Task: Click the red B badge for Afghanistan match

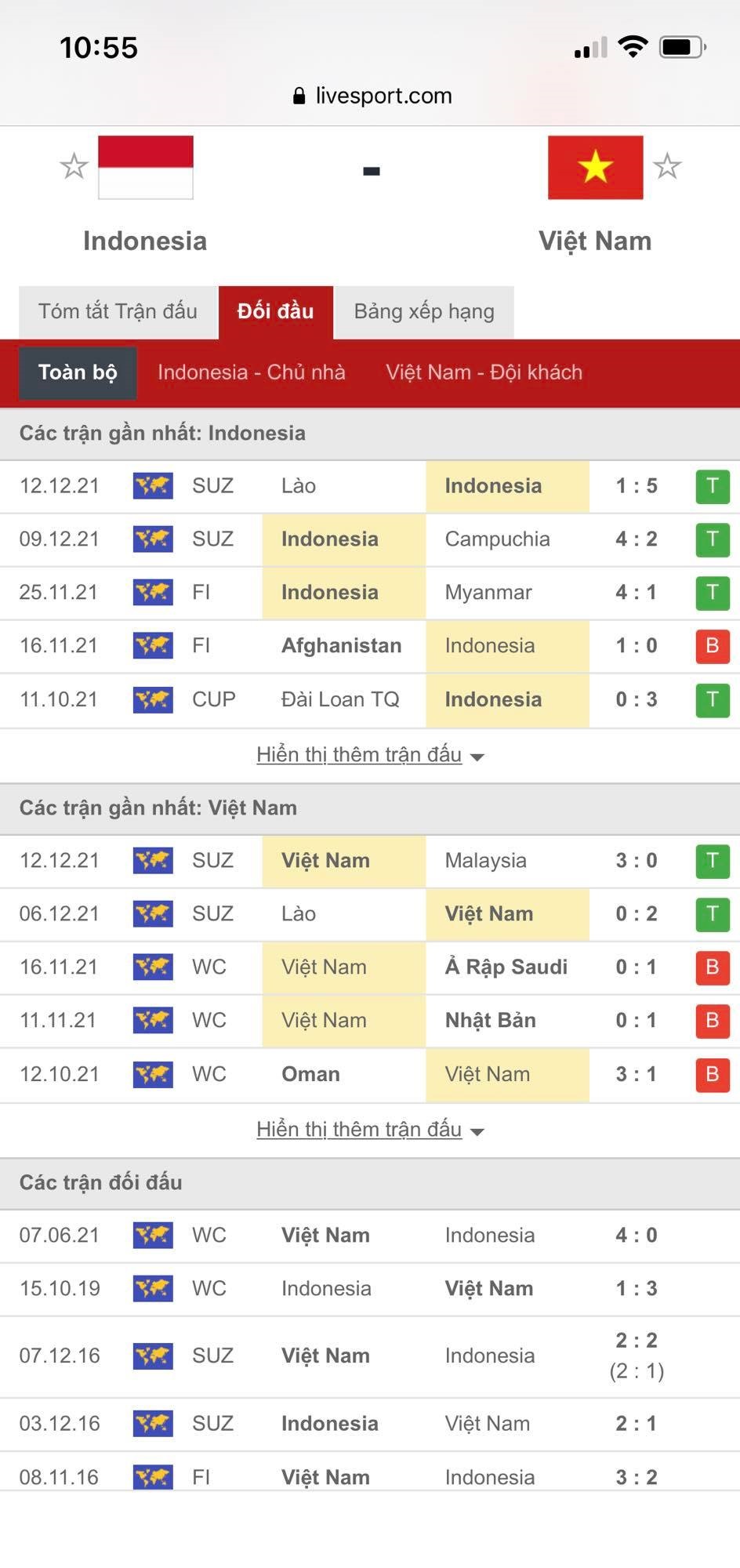Action: [712, 646]
